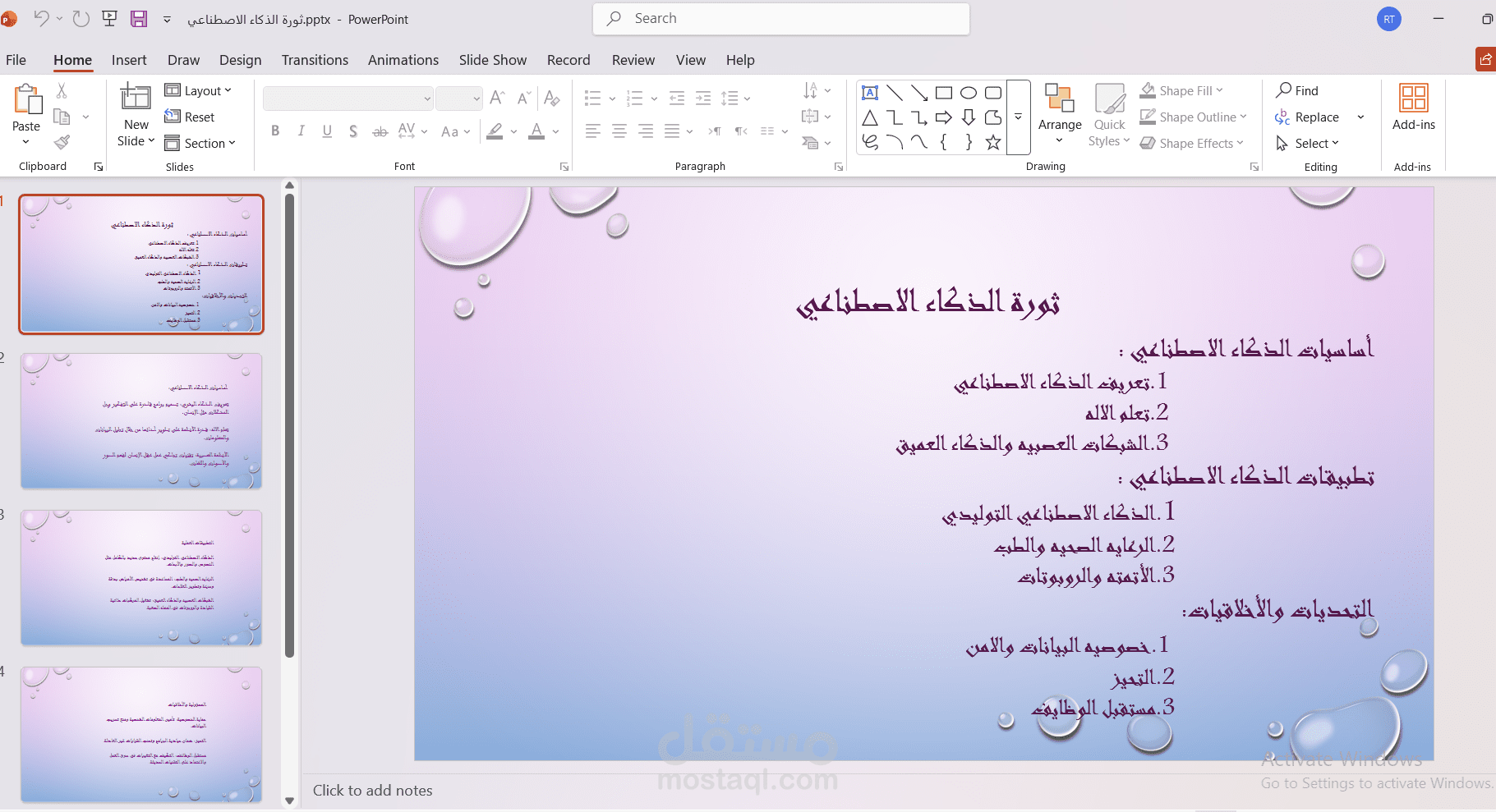Image resolution: width=1496 pixels, height=812 pixels.
Task: Insert a text box shape
Action: [870, 93]
